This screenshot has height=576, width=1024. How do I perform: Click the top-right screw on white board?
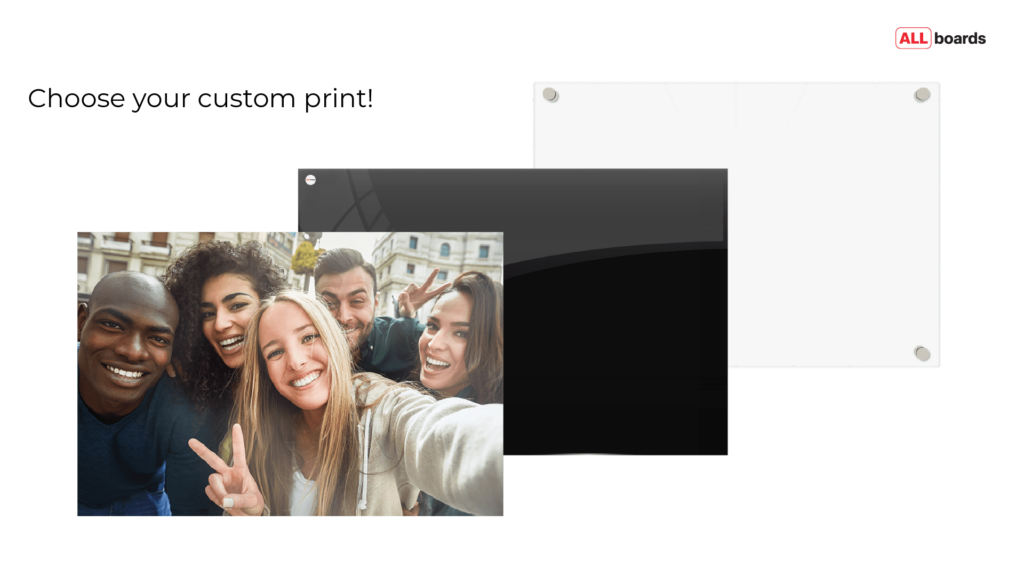(922, 95)
